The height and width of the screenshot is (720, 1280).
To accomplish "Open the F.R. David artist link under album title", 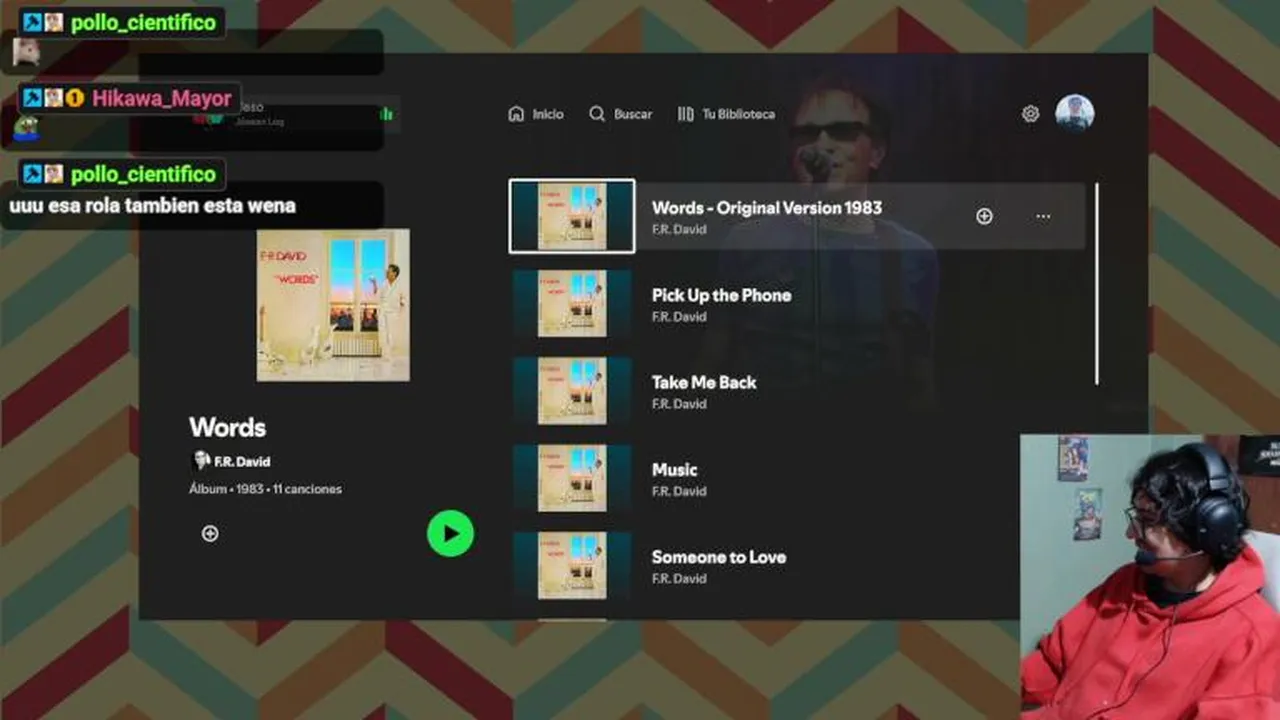I will [x=231, y=461].
